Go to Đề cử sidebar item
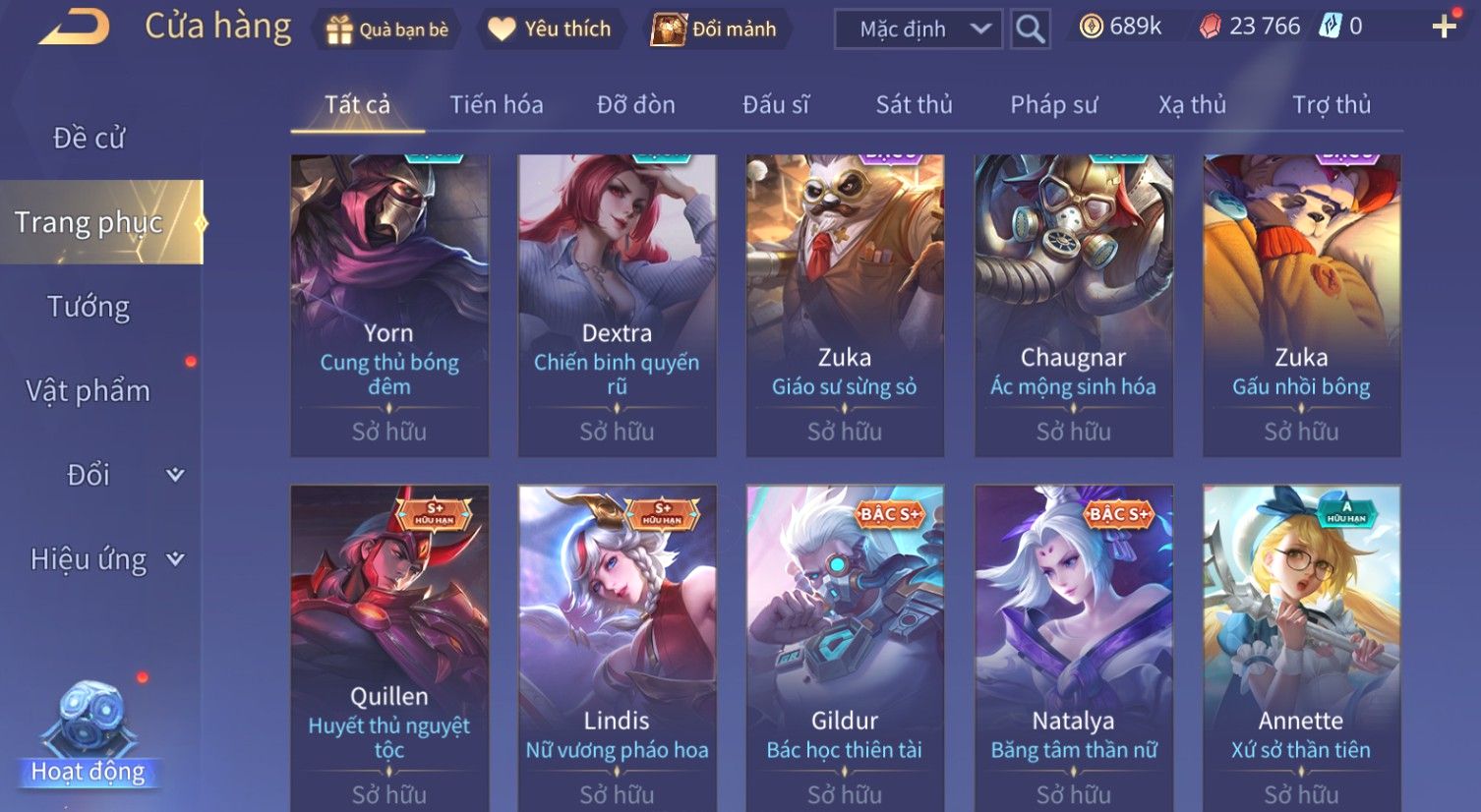1481x812 pixels. [x=89, y=138]
